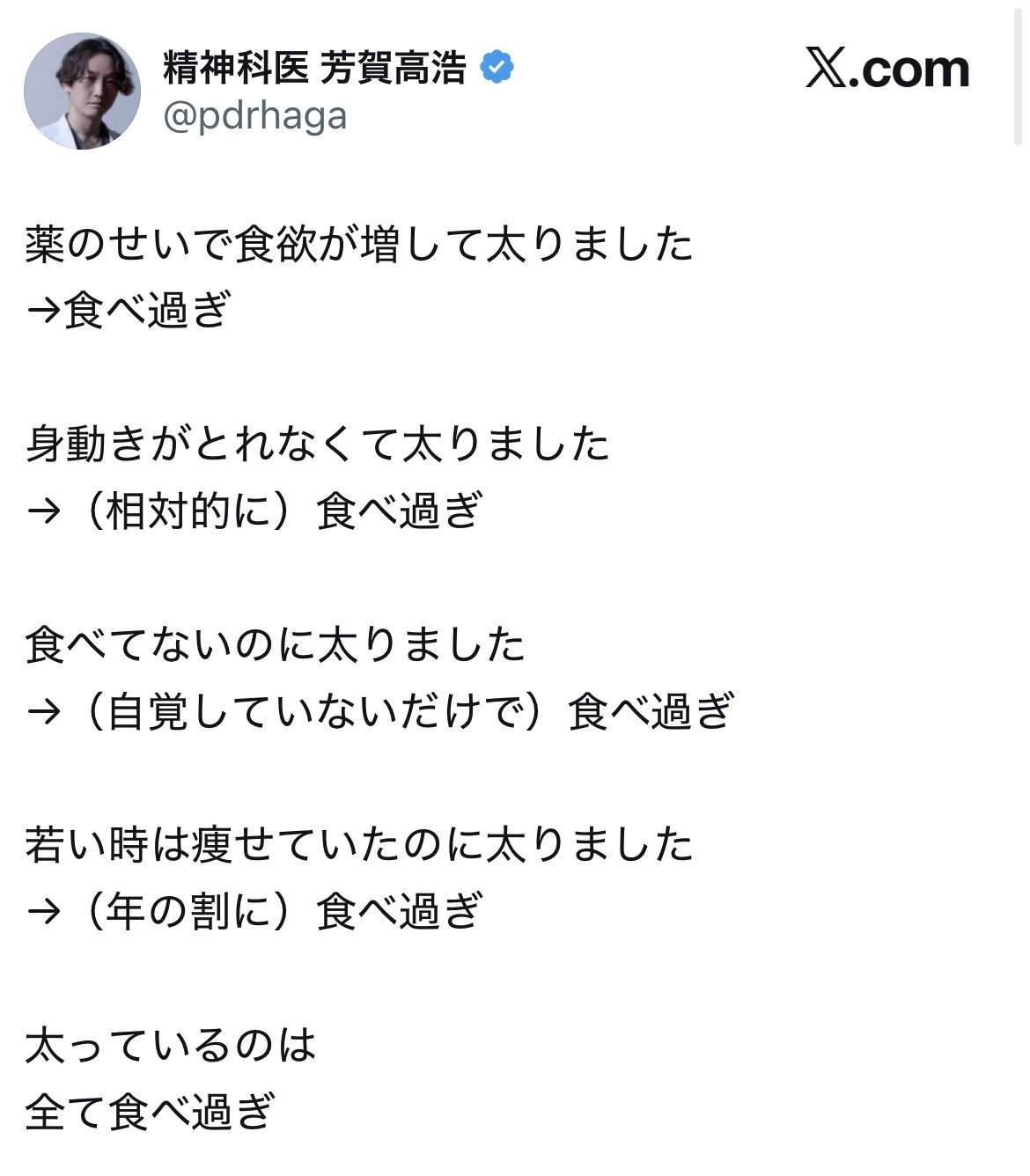Open the 精神科医 芳賀高浩 profile name

point(314,68)
